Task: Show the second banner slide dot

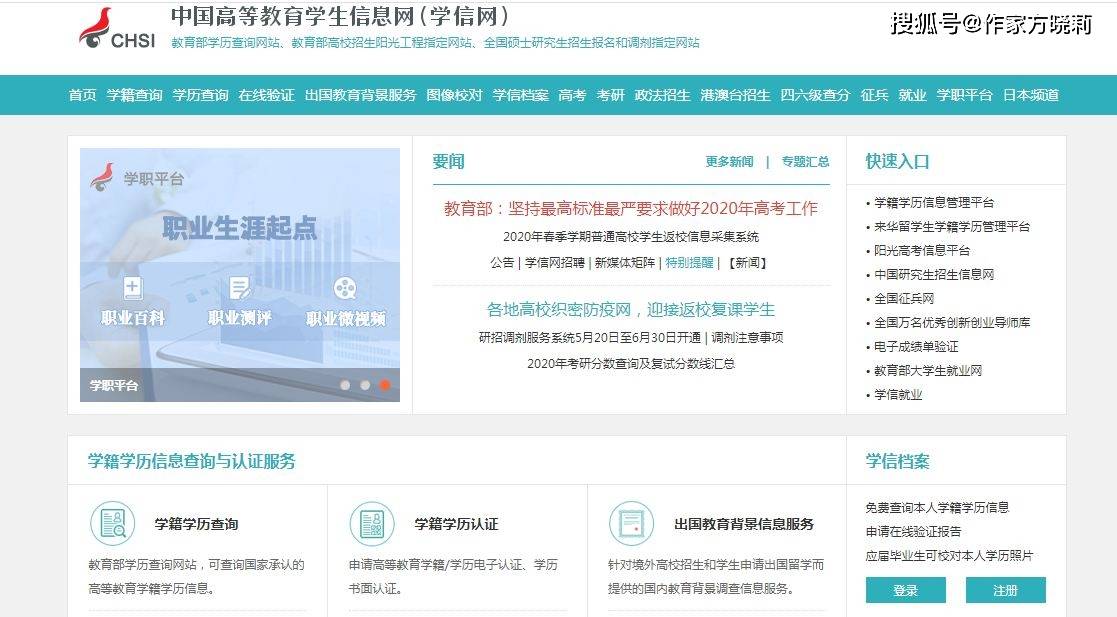Action: click(365, 385)
